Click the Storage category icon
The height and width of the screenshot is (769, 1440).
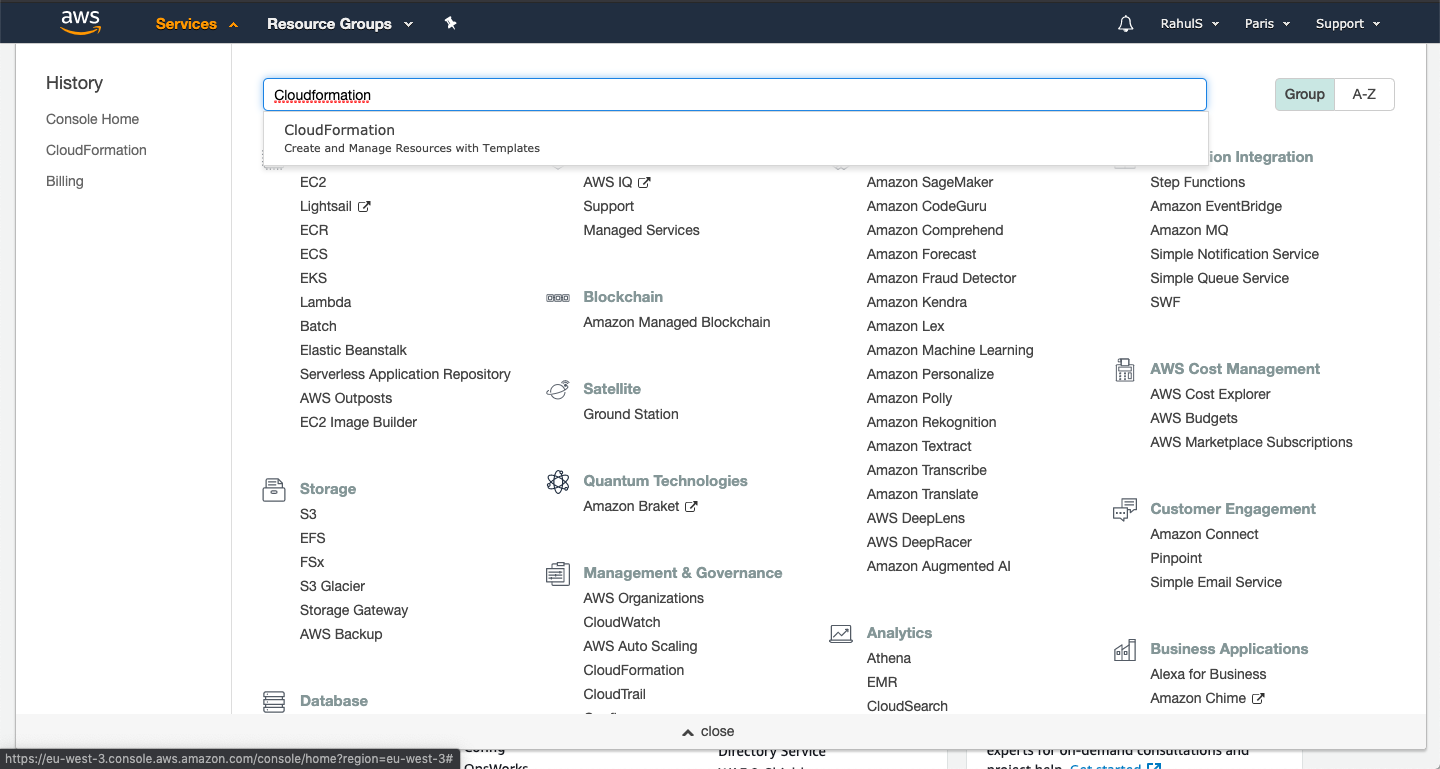point(274,489)
